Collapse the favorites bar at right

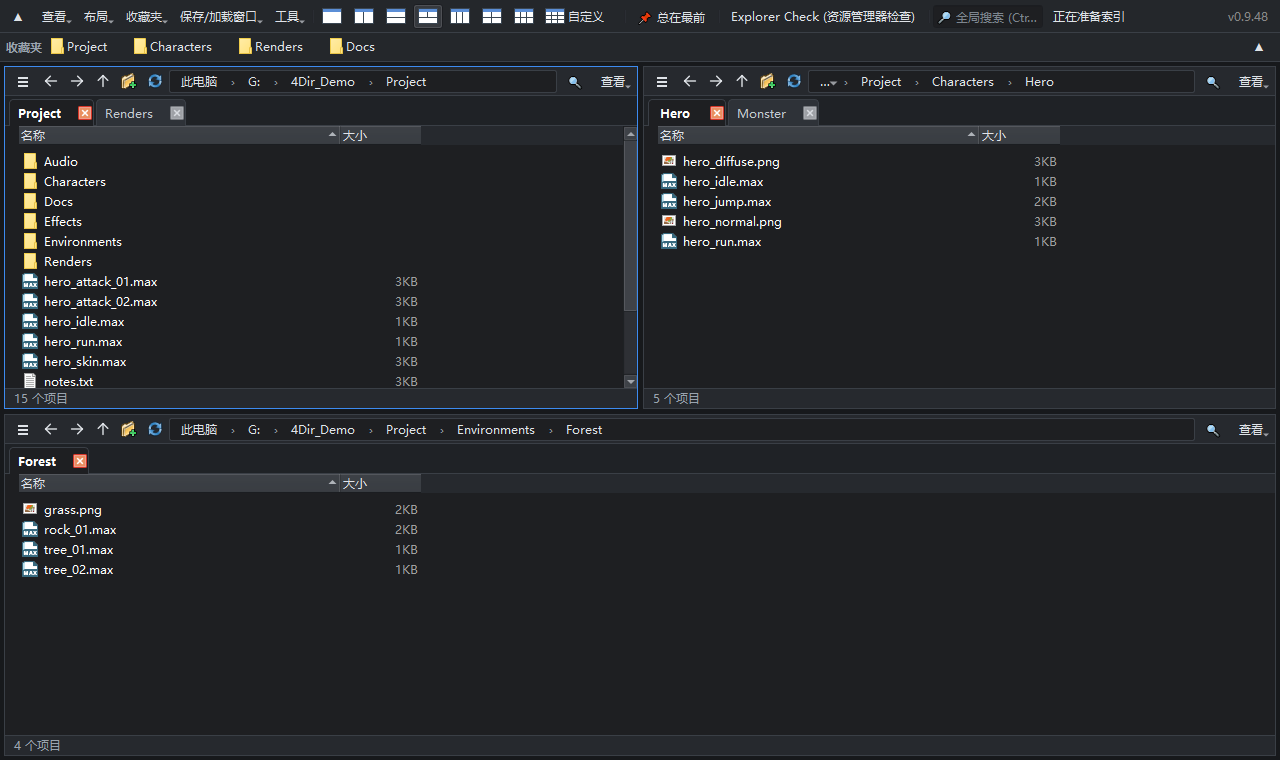1259,47
